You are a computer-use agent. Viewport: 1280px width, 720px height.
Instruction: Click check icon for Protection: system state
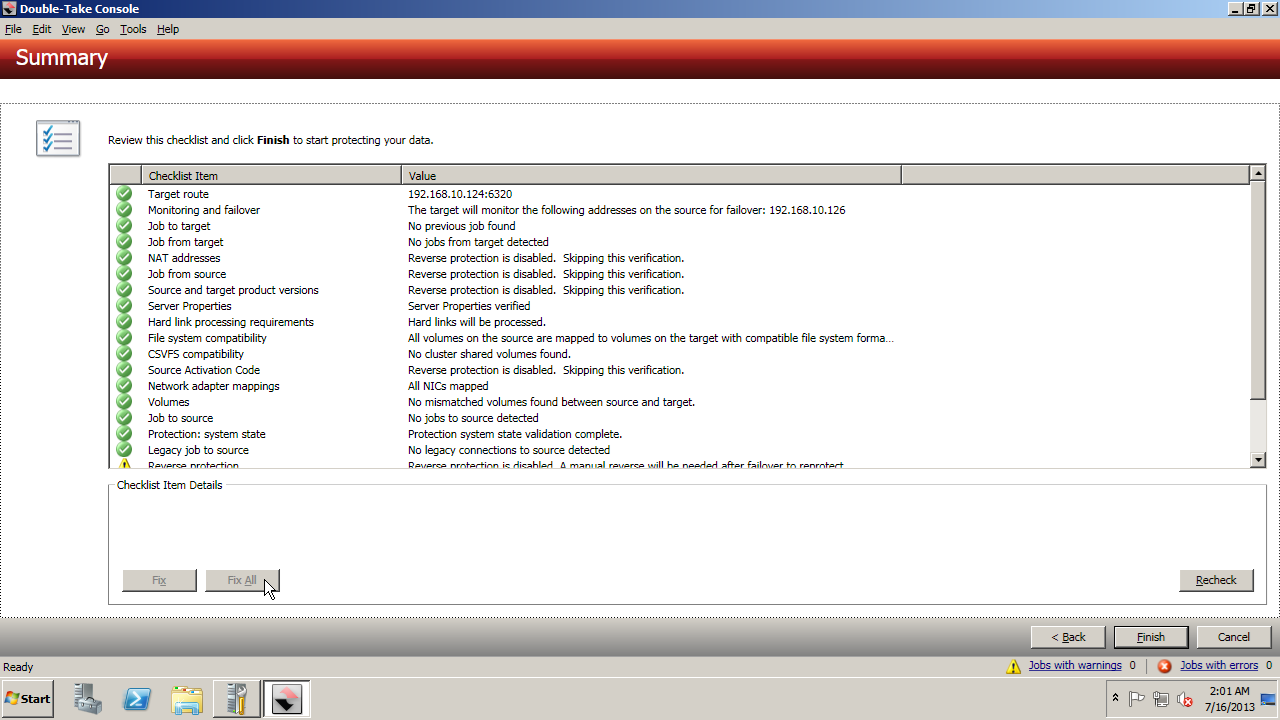[124, 434]
